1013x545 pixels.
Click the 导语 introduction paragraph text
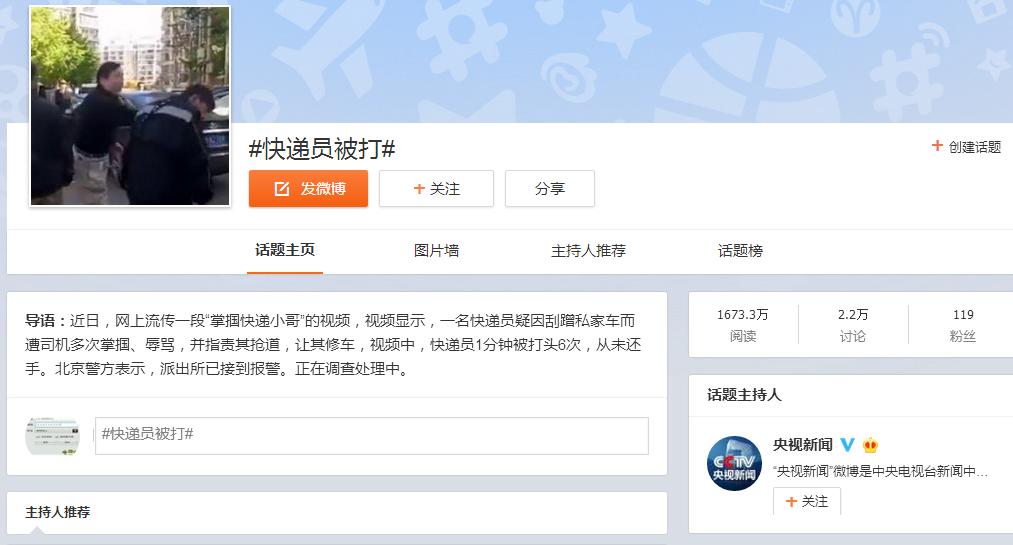[333, 345]
